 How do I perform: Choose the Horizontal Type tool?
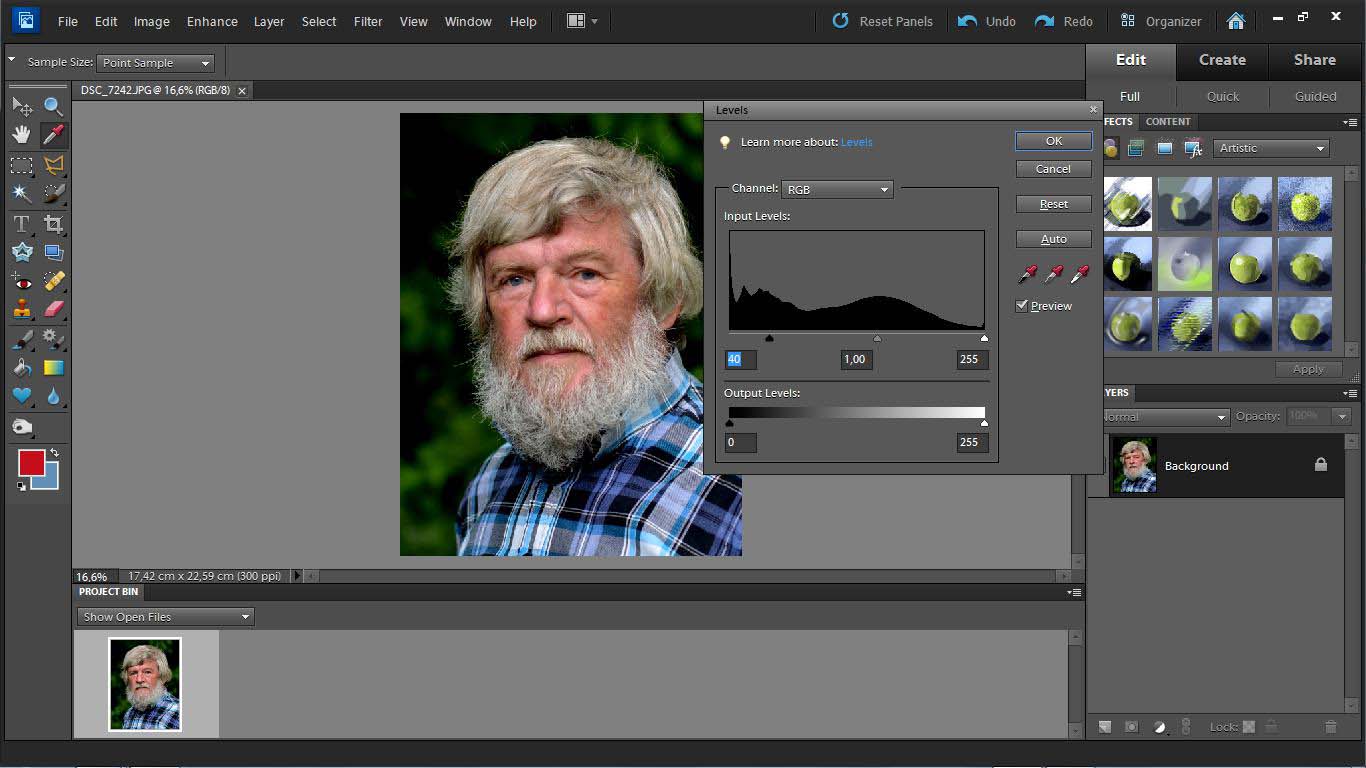(x=21, y=224)
